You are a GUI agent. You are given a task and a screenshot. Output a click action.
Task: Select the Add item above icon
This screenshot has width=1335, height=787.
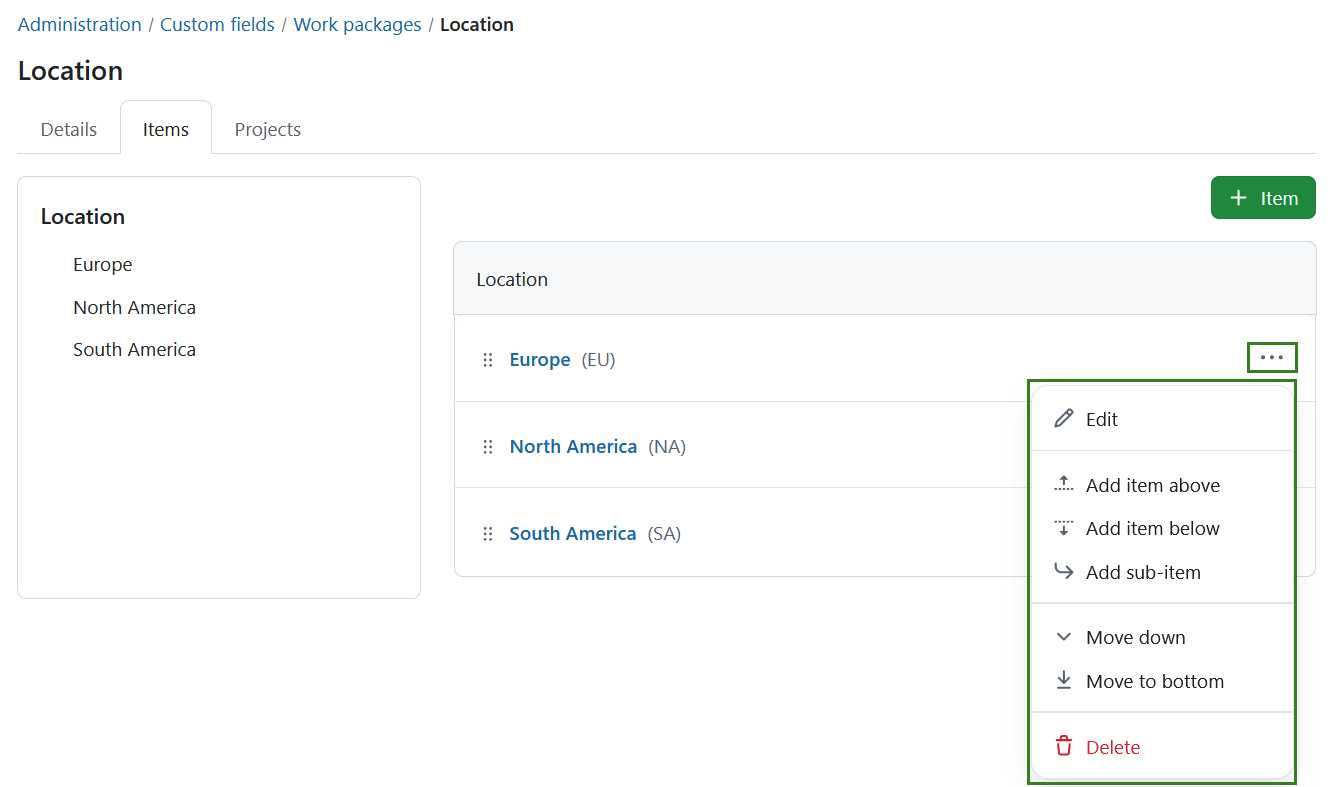1063,484
